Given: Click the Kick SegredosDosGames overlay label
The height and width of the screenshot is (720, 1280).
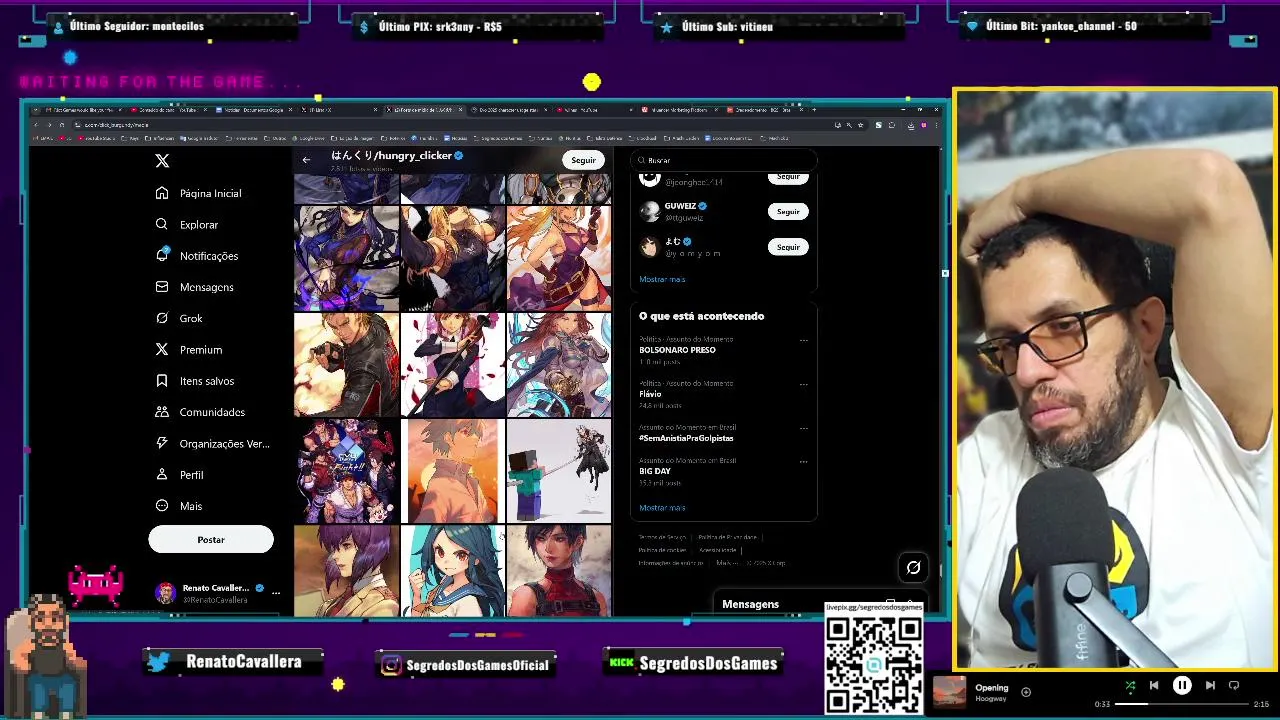Looking at the screenshot, I should tap(694, 663).
